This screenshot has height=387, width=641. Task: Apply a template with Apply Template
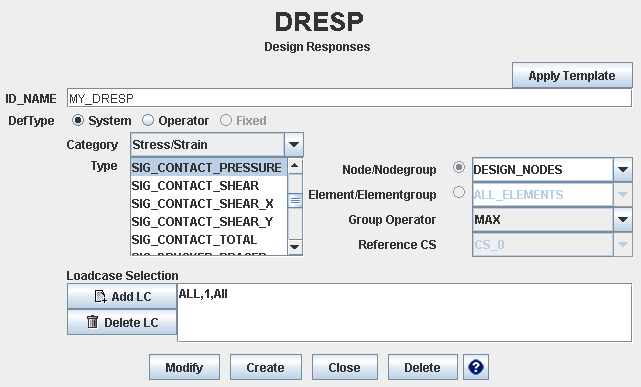click(572, 75)
